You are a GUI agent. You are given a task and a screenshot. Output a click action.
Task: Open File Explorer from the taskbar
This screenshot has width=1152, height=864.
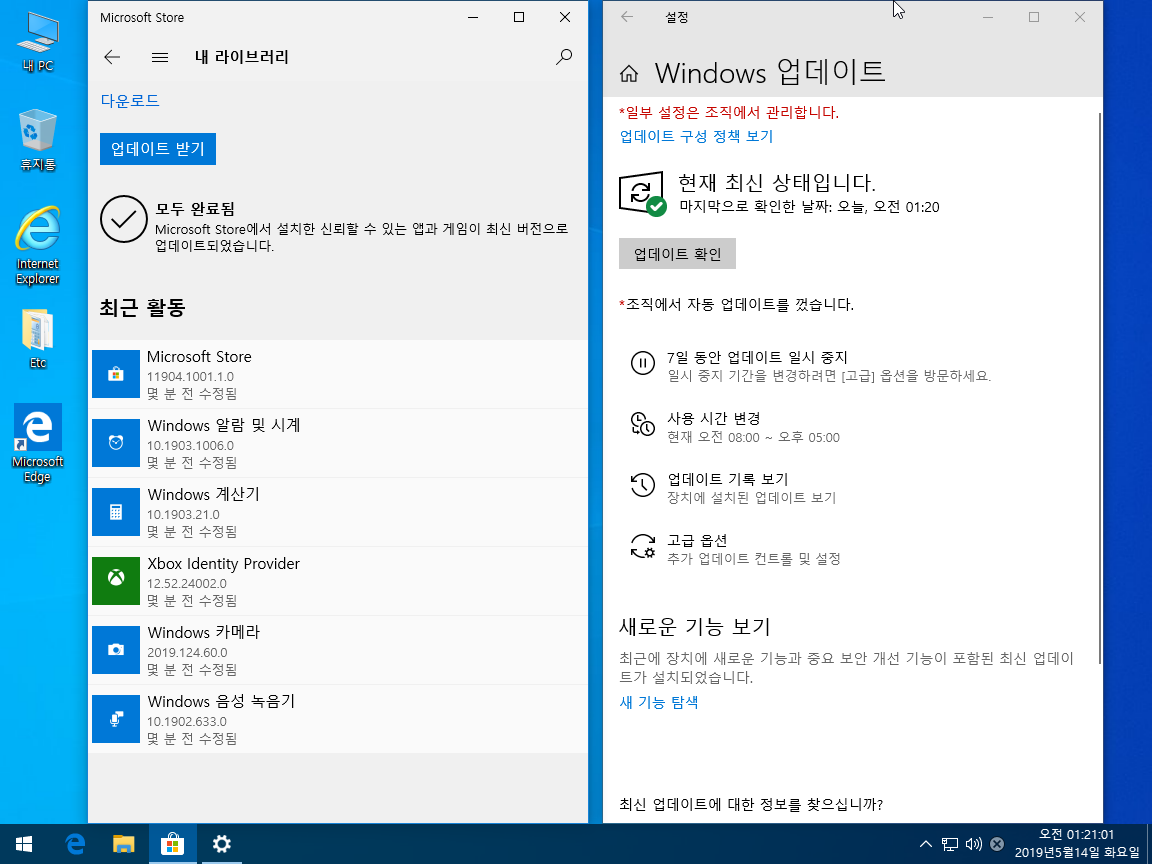[123, 844]
